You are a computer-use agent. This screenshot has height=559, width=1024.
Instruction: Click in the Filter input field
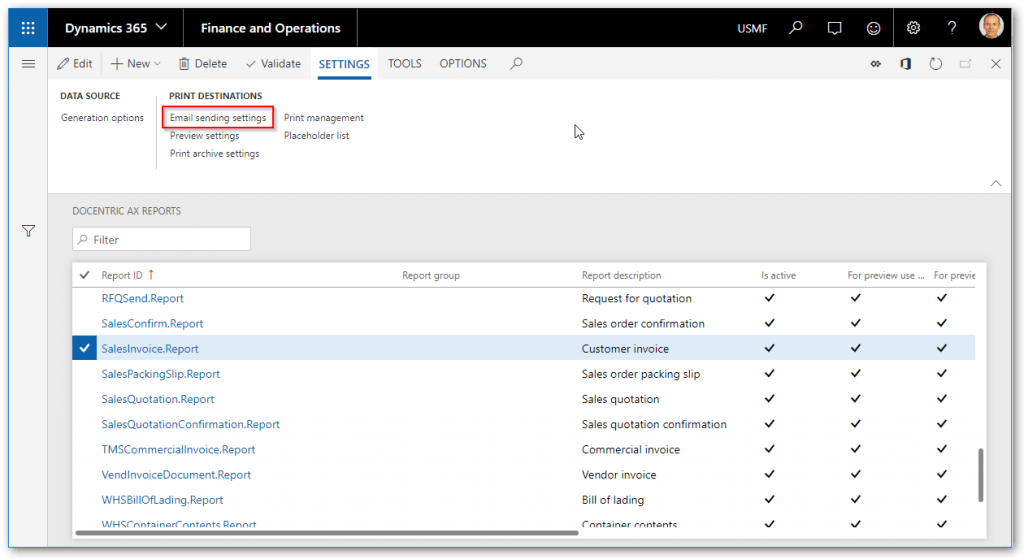161,240
